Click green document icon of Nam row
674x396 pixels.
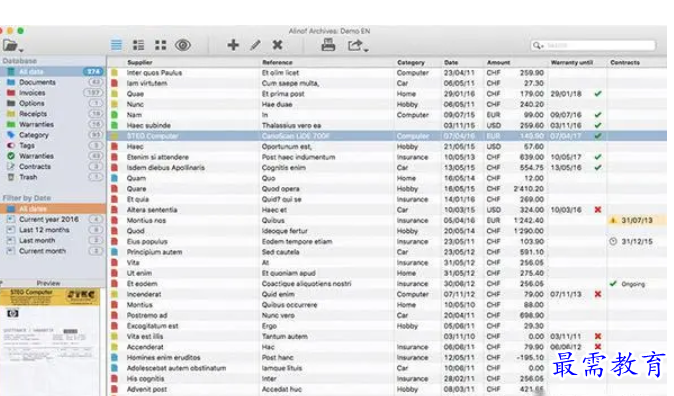coord(114,115)
